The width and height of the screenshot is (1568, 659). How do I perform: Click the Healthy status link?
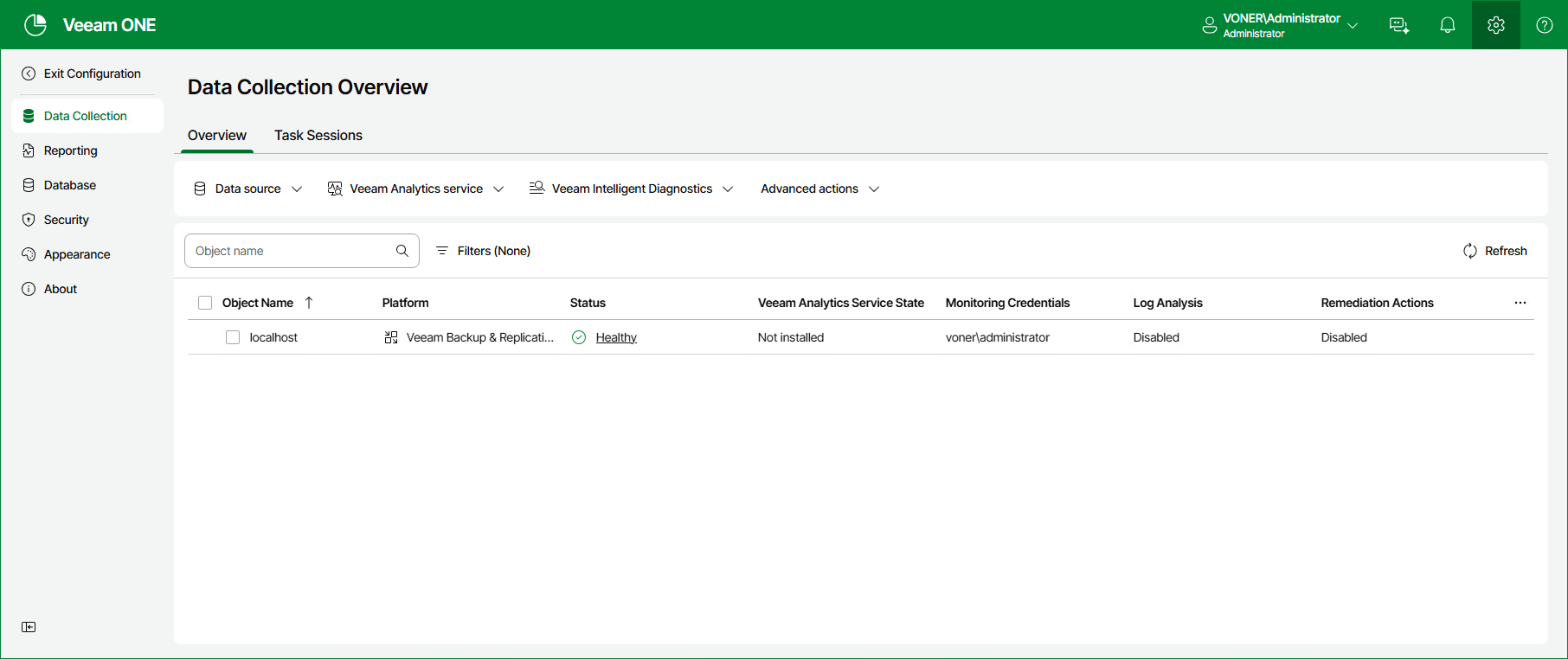pos(616,337)
